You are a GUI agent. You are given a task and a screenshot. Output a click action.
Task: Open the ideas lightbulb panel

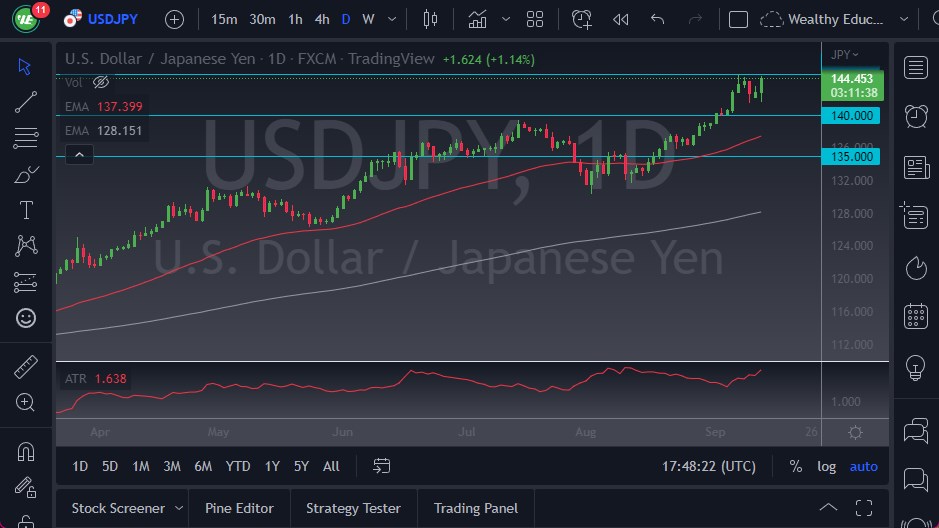(x=916, y=367)
